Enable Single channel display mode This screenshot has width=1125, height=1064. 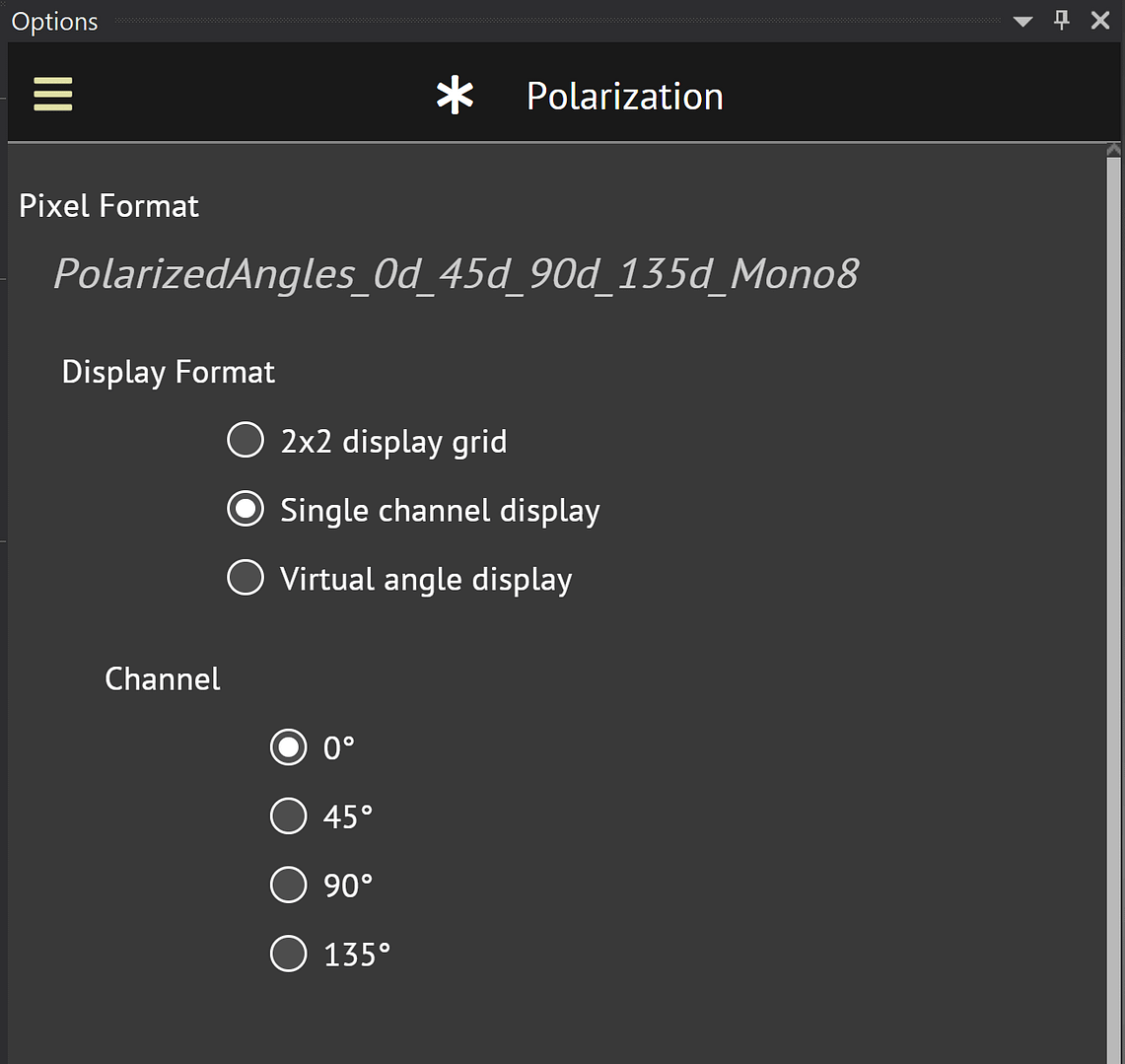pos(246,509)
